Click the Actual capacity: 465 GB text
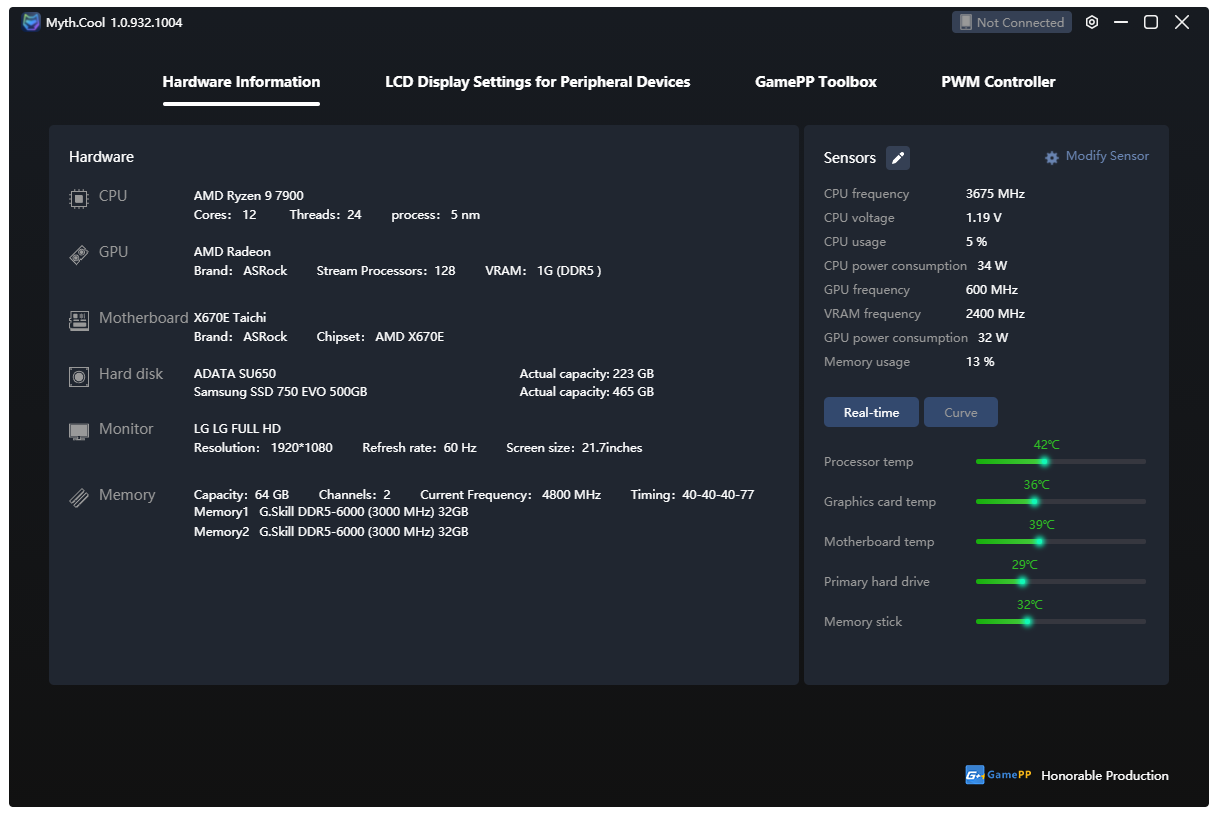Viewport: 1216px width, 813px height. [x=587, y=392]
